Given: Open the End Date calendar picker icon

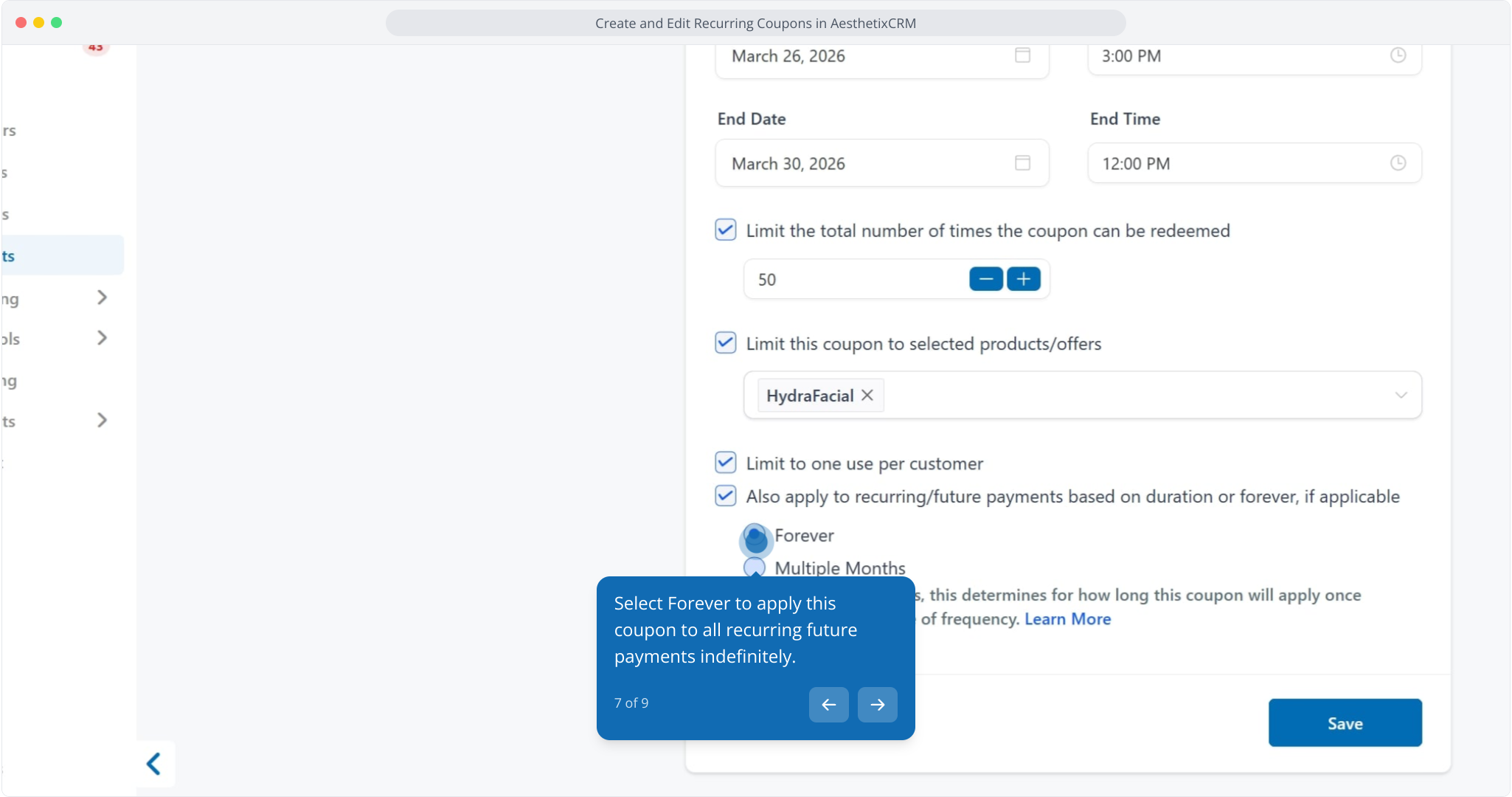Looking at the screenshot, I should tap(1022, 163).
